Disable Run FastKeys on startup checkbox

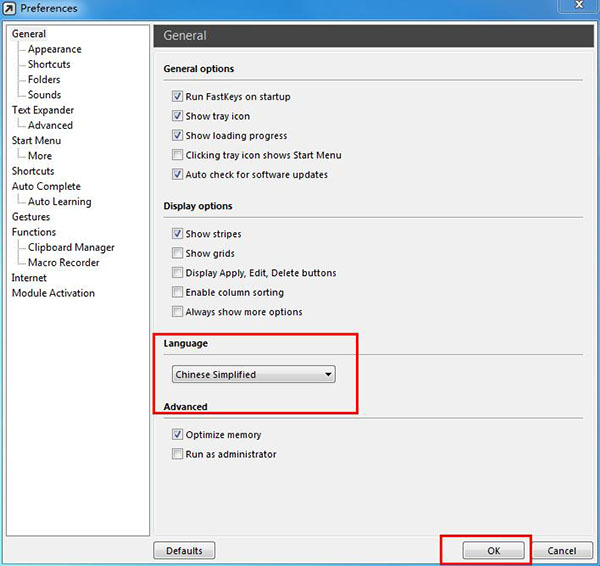coord(178,97)
